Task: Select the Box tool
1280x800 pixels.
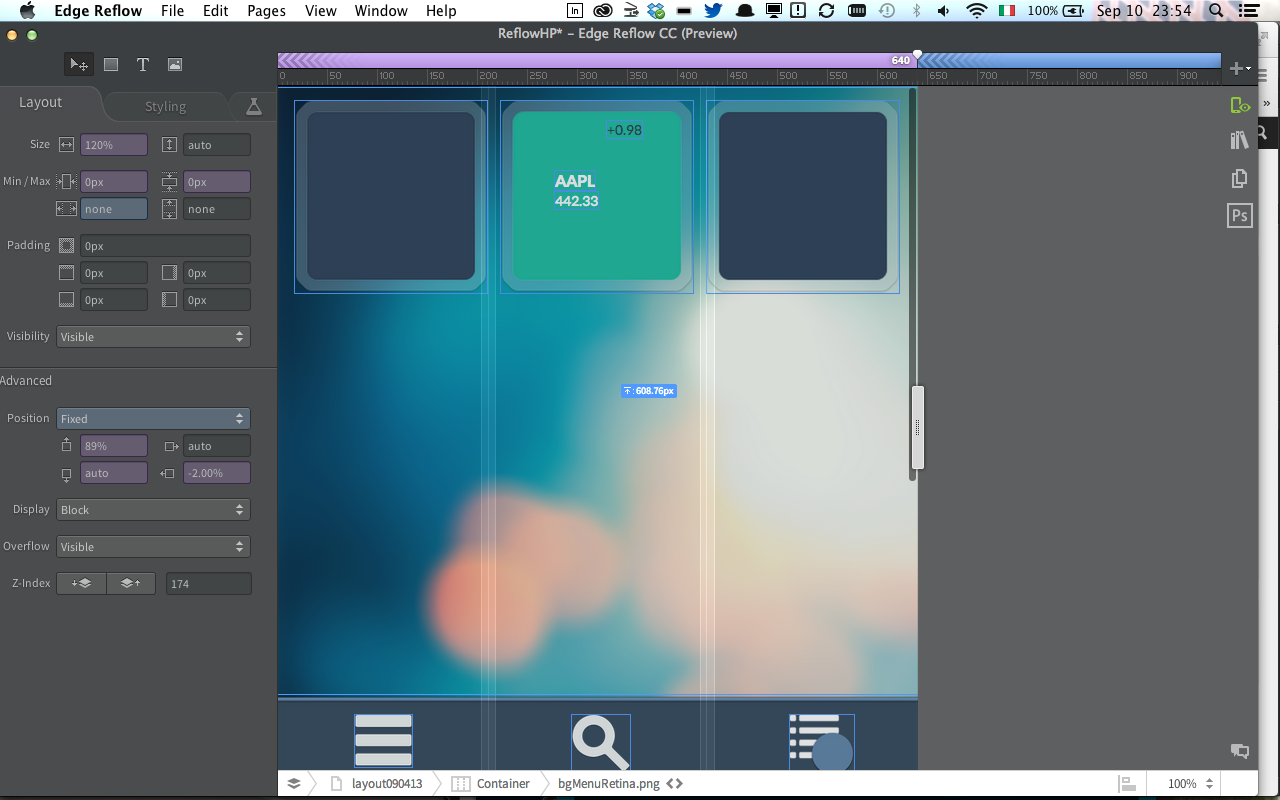Action: pos(111,65)
